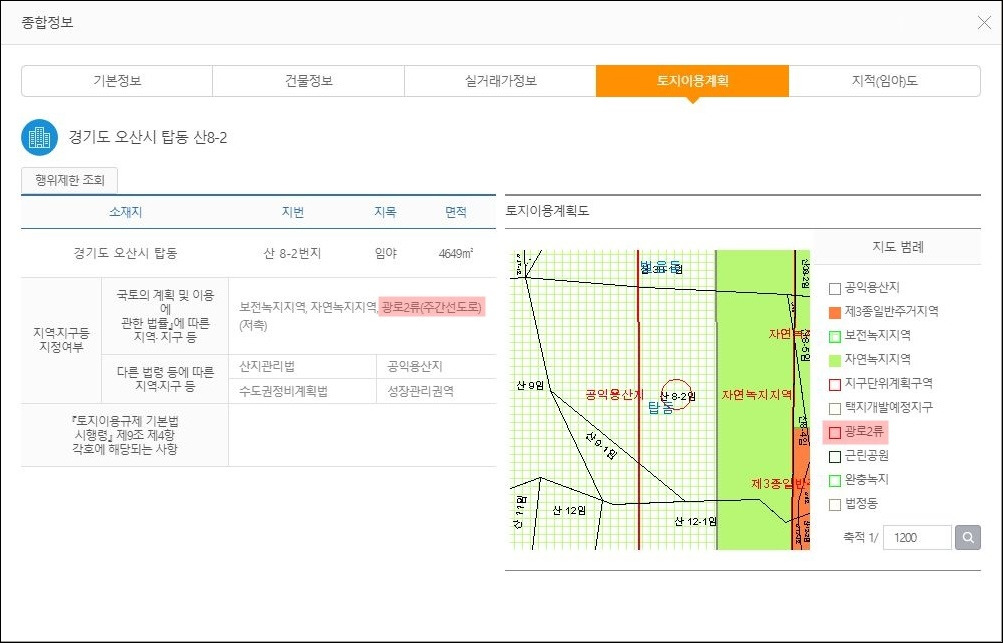This screenshot has height=643, width=1003.
Task: Click the 토지이용계획 tab
Action: point(692,81)
